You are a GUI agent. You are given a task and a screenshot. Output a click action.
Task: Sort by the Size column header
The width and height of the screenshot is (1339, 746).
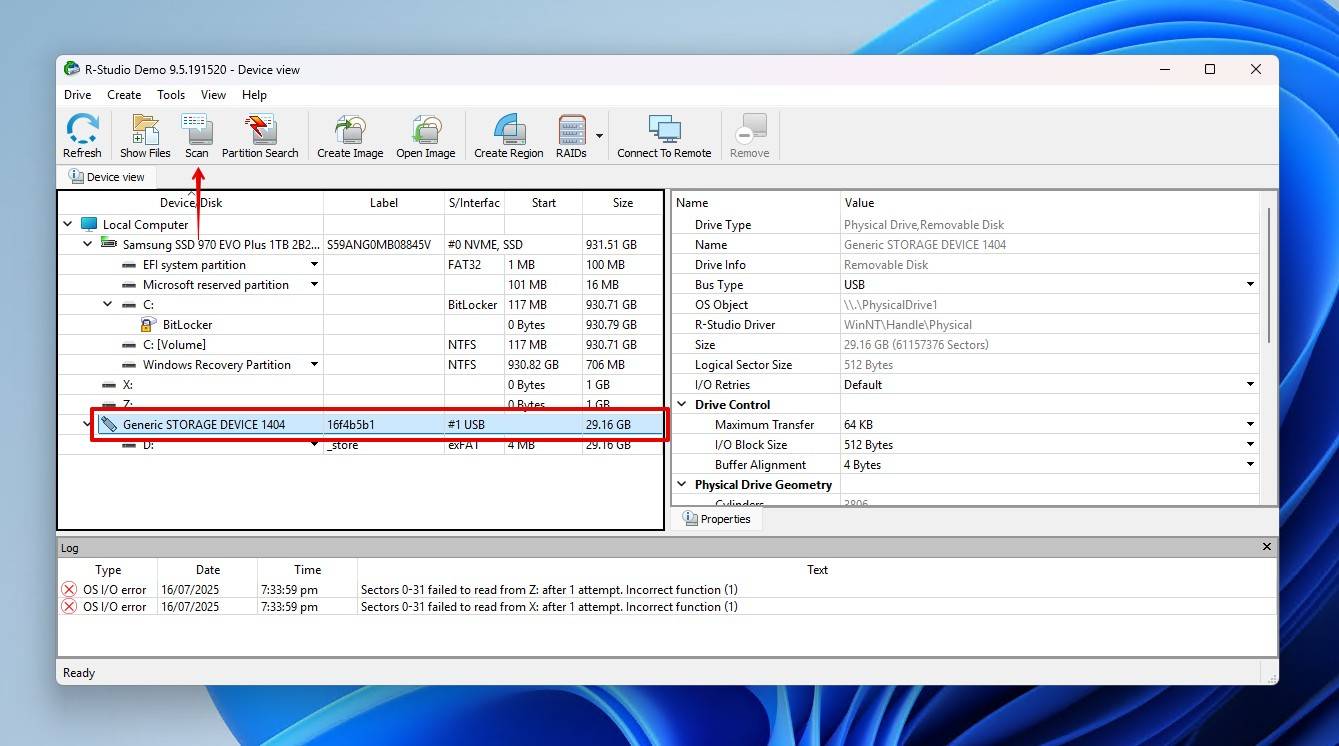(623, 202)
